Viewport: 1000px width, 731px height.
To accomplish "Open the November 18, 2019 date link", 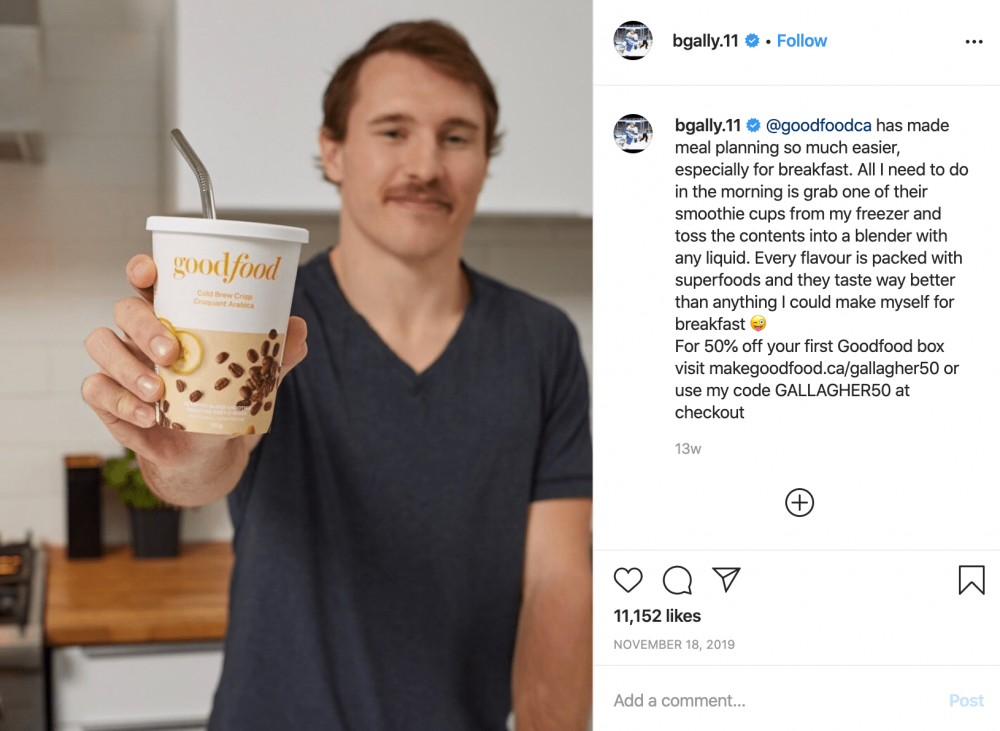I will (x=674, y=644).
